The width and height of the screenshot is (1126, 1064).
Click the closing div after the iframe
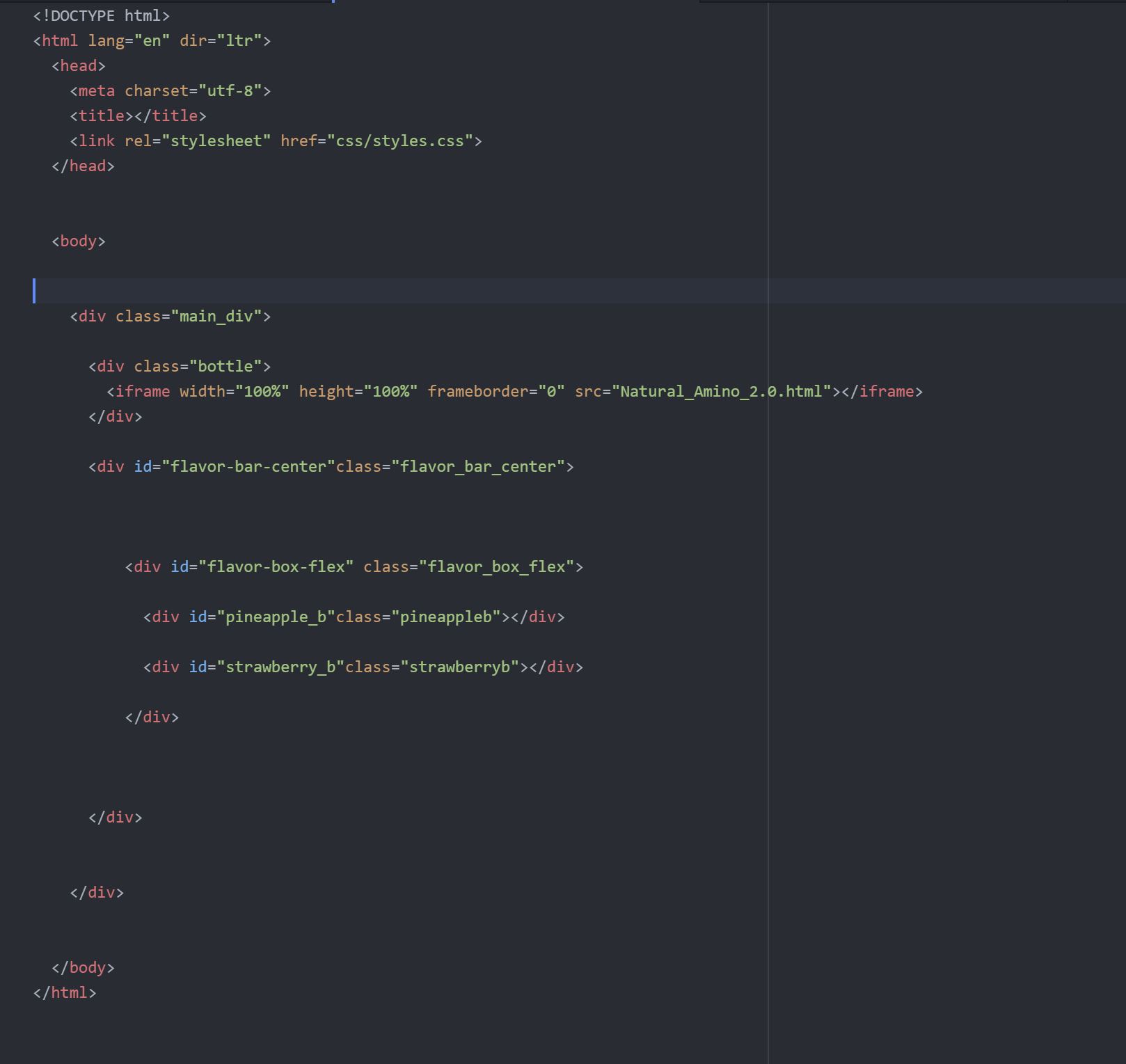(115, 416)
